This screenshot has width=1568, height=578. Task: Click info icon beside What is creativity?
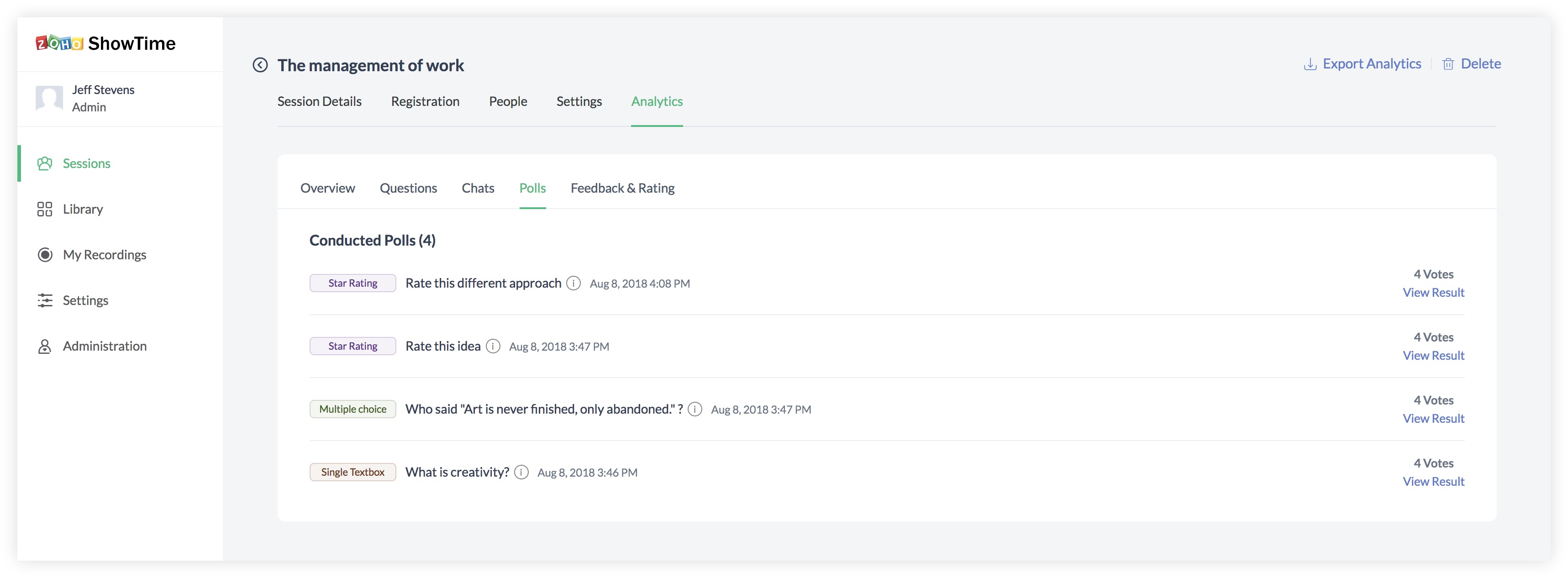click(521, 472)
